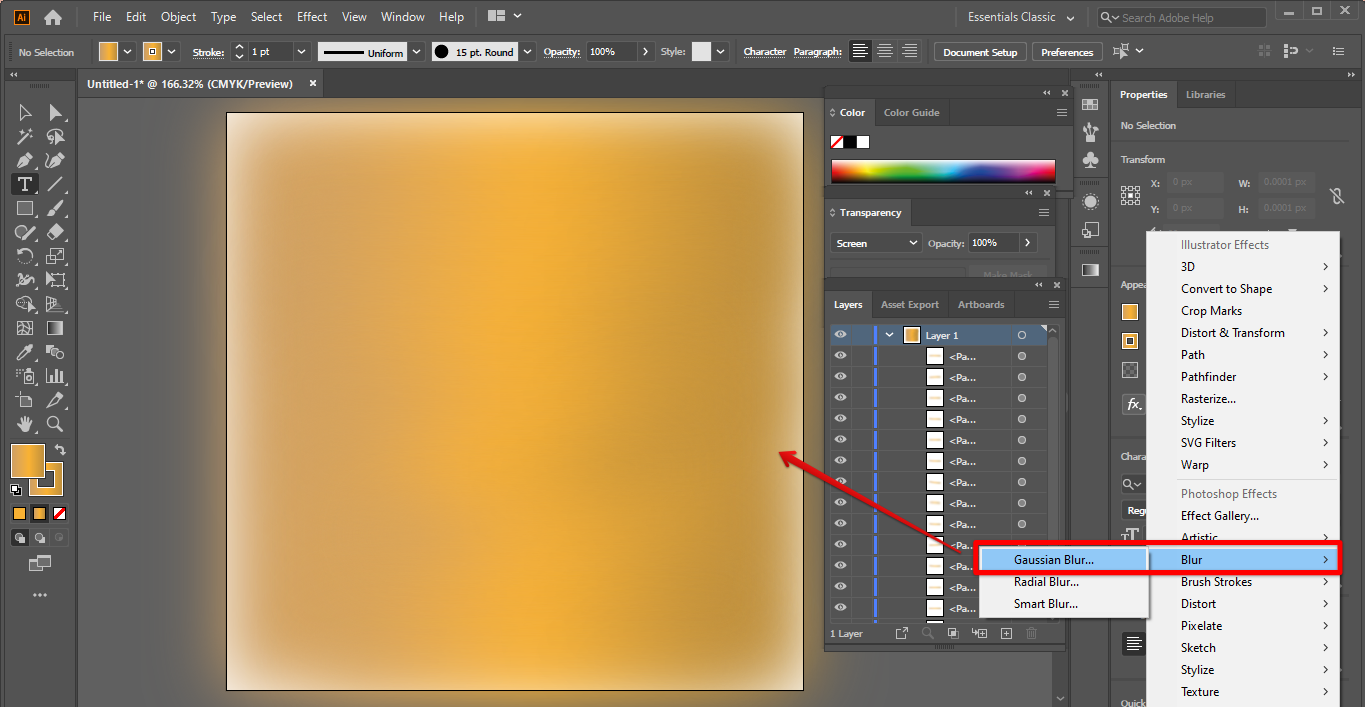
Task: Toggle visibility of the first path sublayer
Action: pyautogui.click(x=840, y=356)
